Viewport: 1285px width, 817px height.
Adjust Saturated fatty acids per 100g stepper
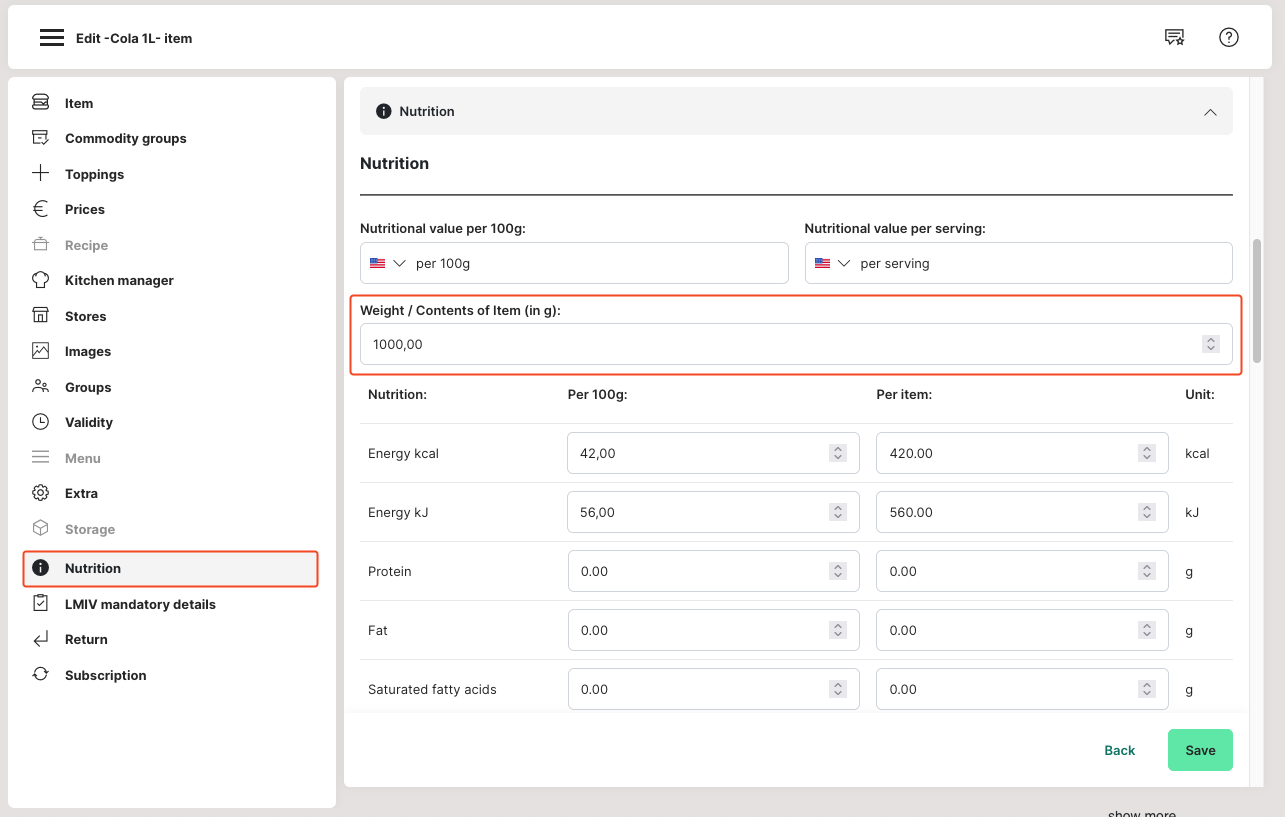838,689
